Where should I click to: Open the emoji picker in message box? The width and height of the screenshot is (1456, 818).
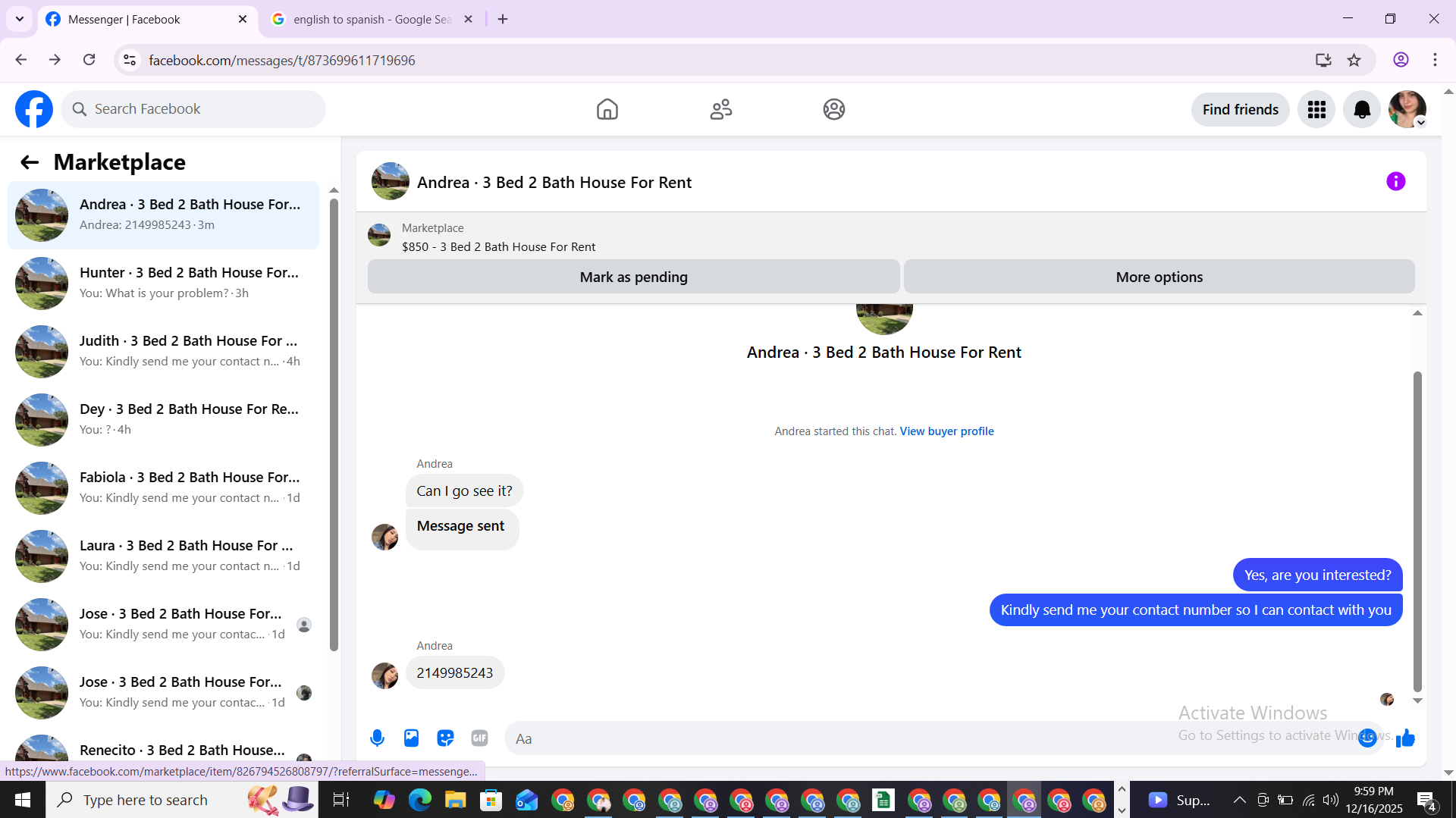(x=1367, y=738)
